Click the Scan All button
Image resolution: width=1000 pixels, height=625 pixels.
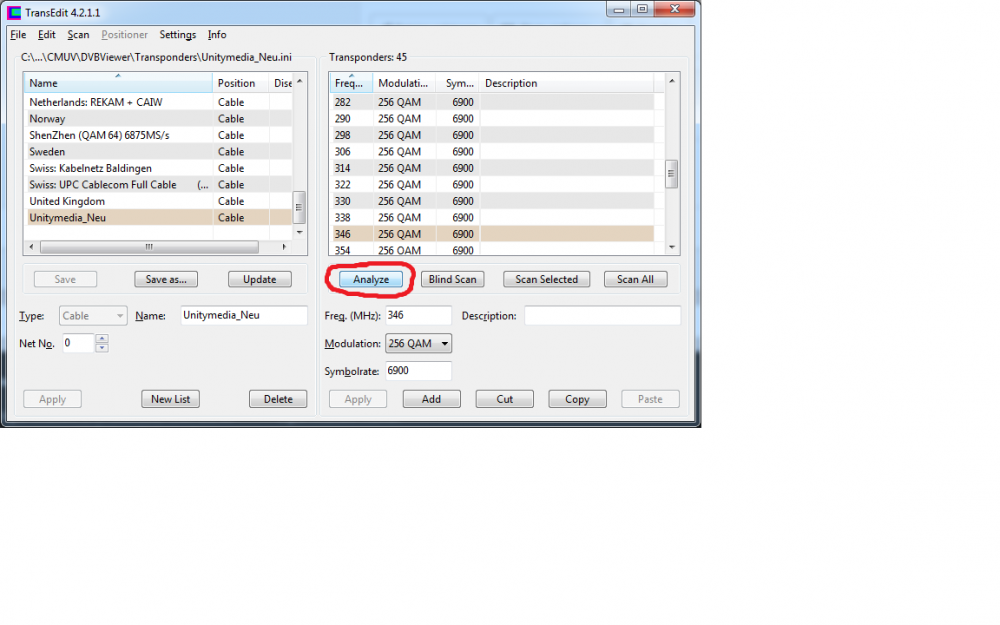(635, 280)
